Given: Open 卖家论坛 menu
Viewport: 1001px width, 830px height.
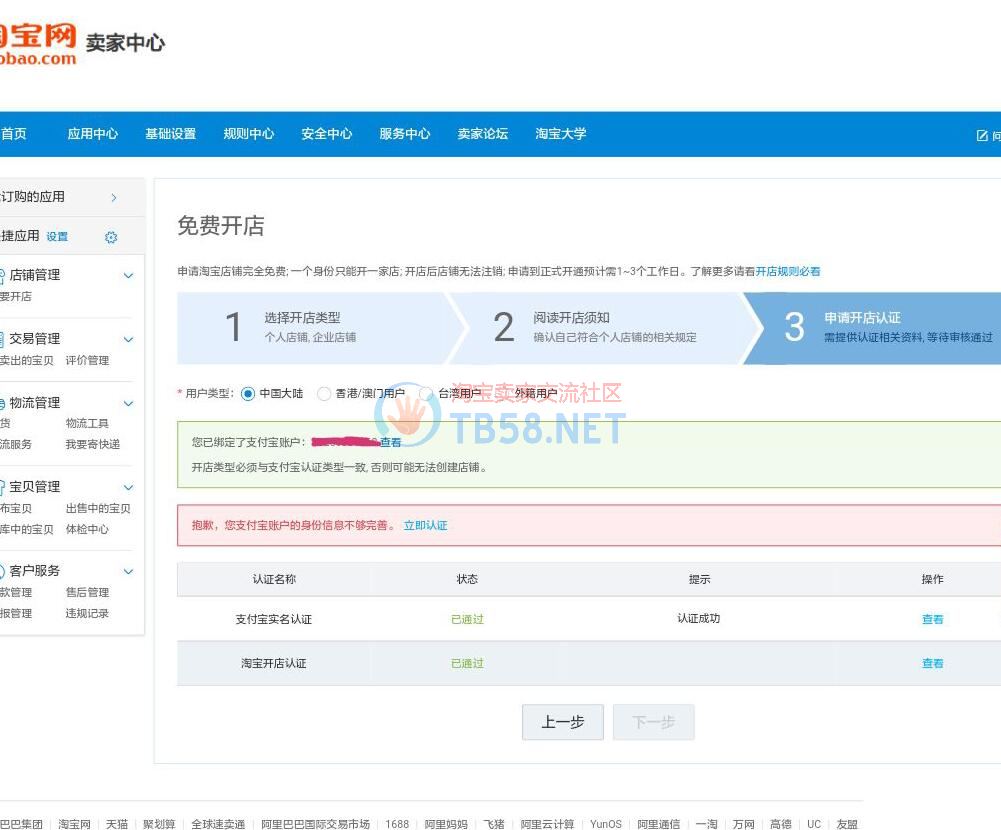Looking at the screenshot, I should click(x=483, y=134).
